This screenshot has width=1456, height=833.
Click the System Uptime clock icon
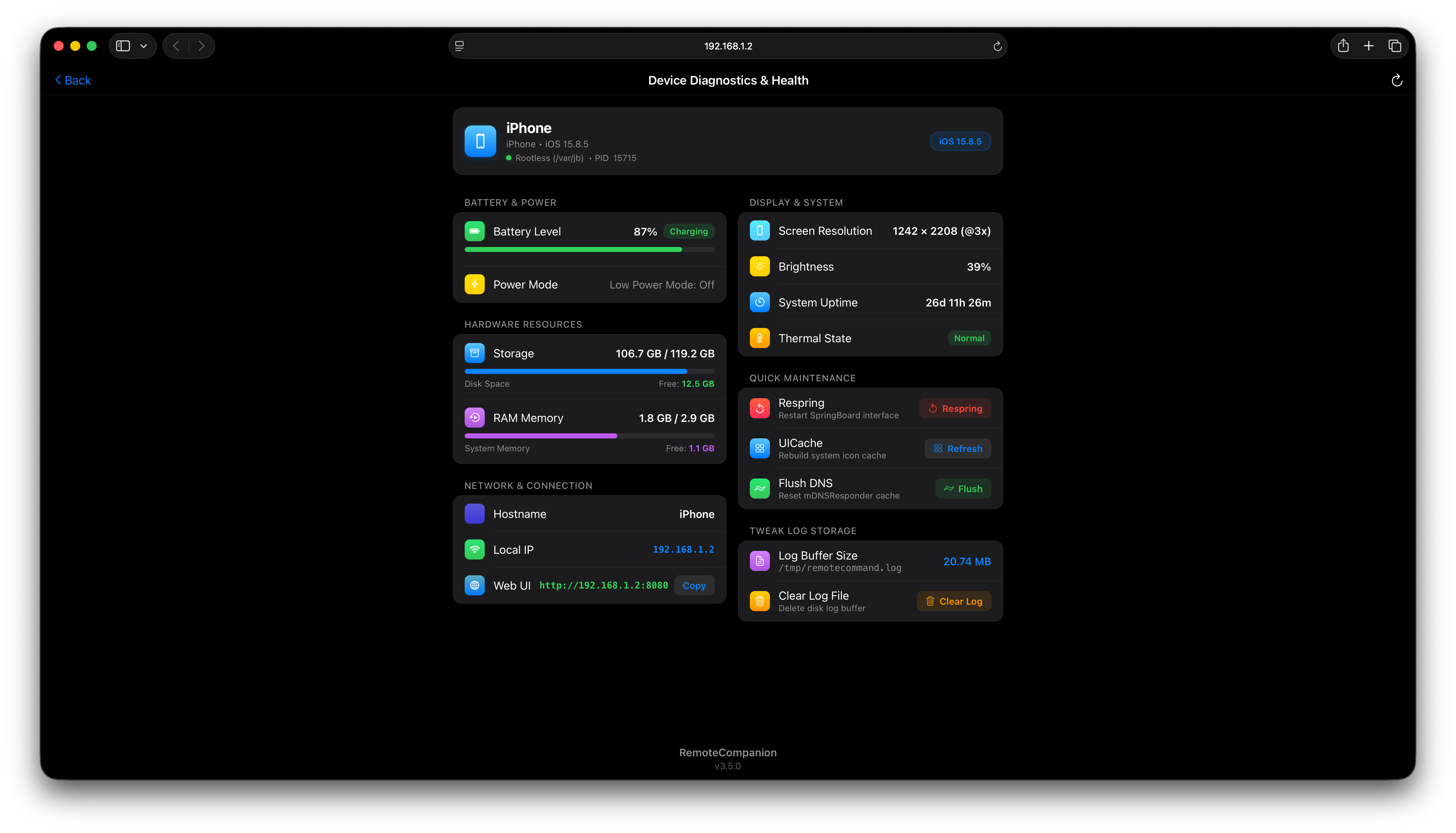click(x=759, y=302)
